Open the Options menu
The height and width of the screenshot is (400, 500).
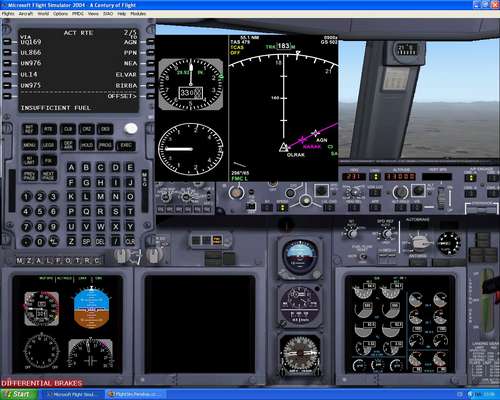pyautogui.click(x=60, y=14)
